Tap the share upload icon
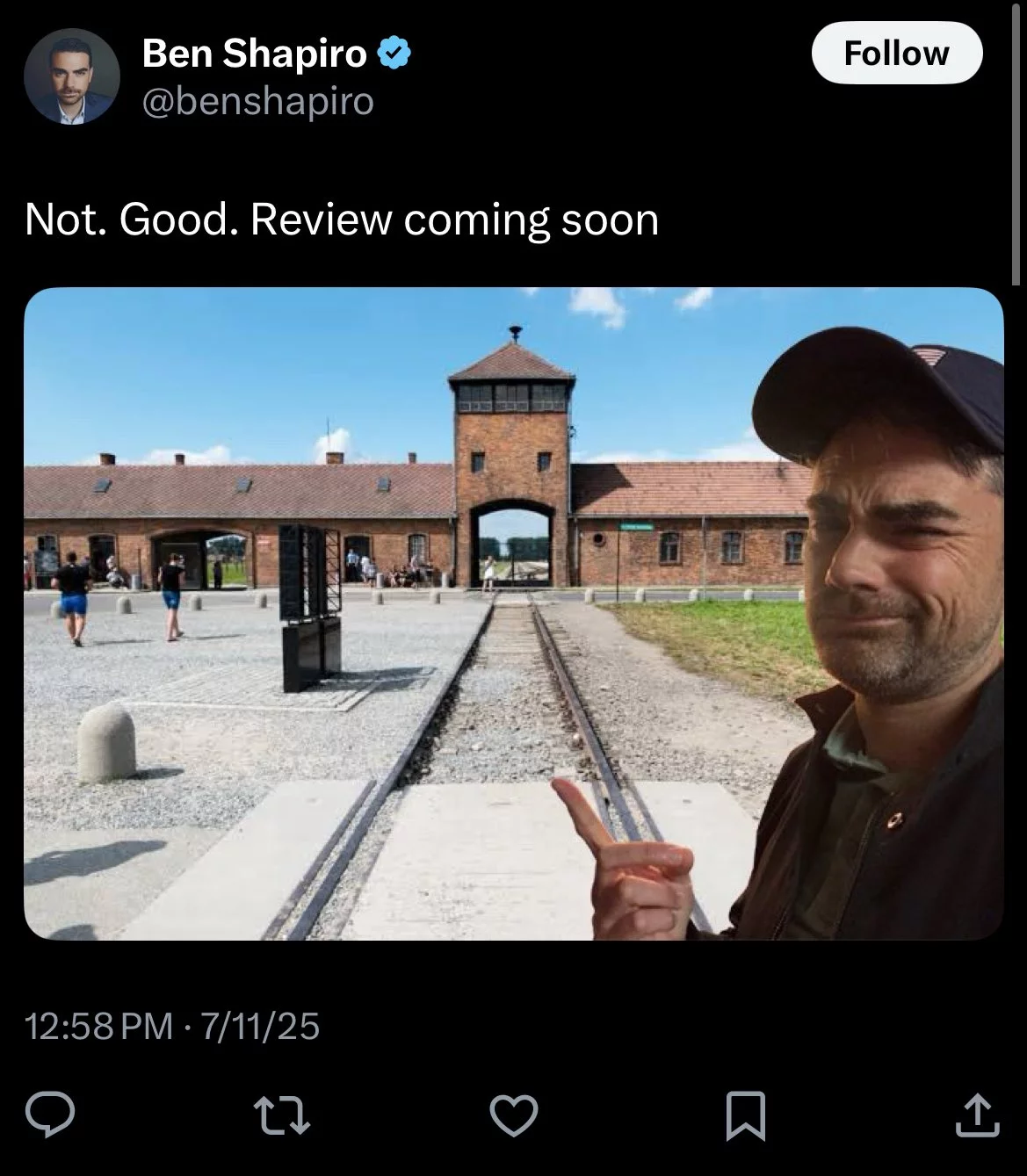The width and height of the screenshot is (1027, 1176). pos(976,1115)
